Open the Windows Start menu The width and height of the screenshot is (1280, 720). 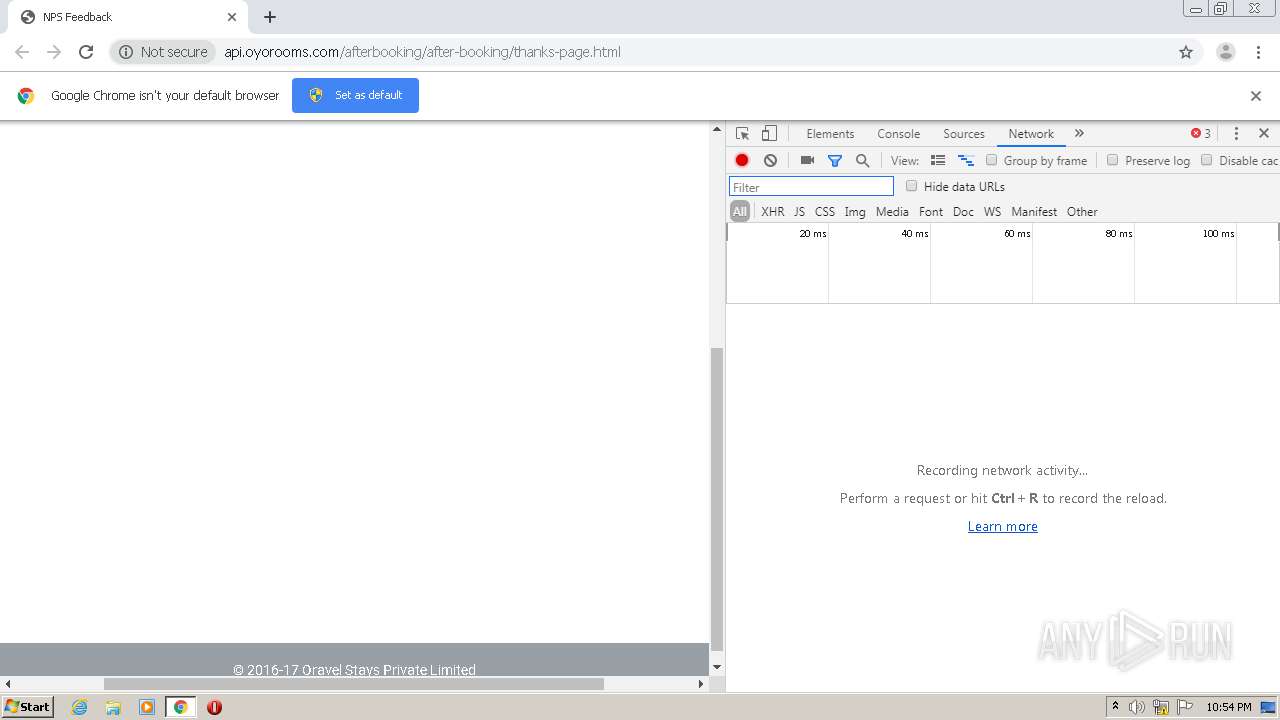click(x=28, y=707)
